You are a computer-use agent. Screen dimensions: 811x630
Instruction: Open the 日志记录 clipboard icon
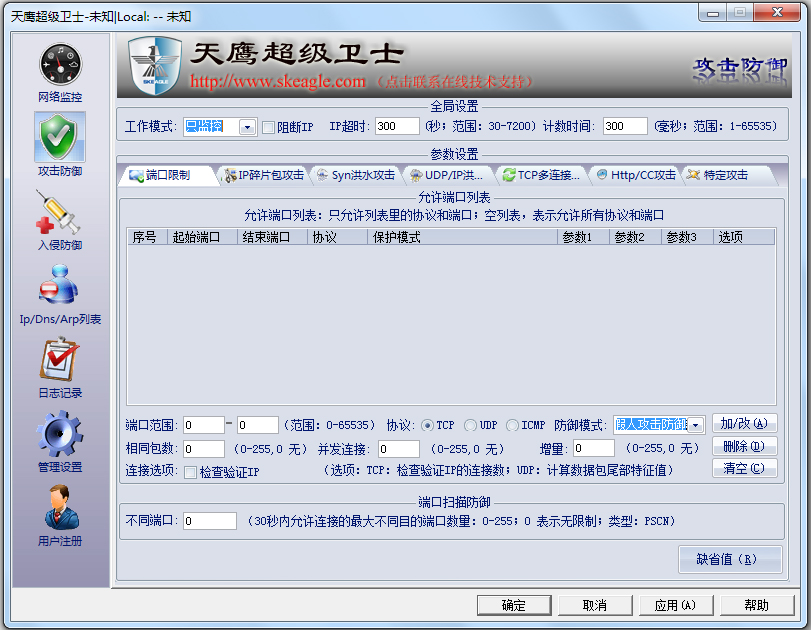pyautogui.click(x=59, y=359)
